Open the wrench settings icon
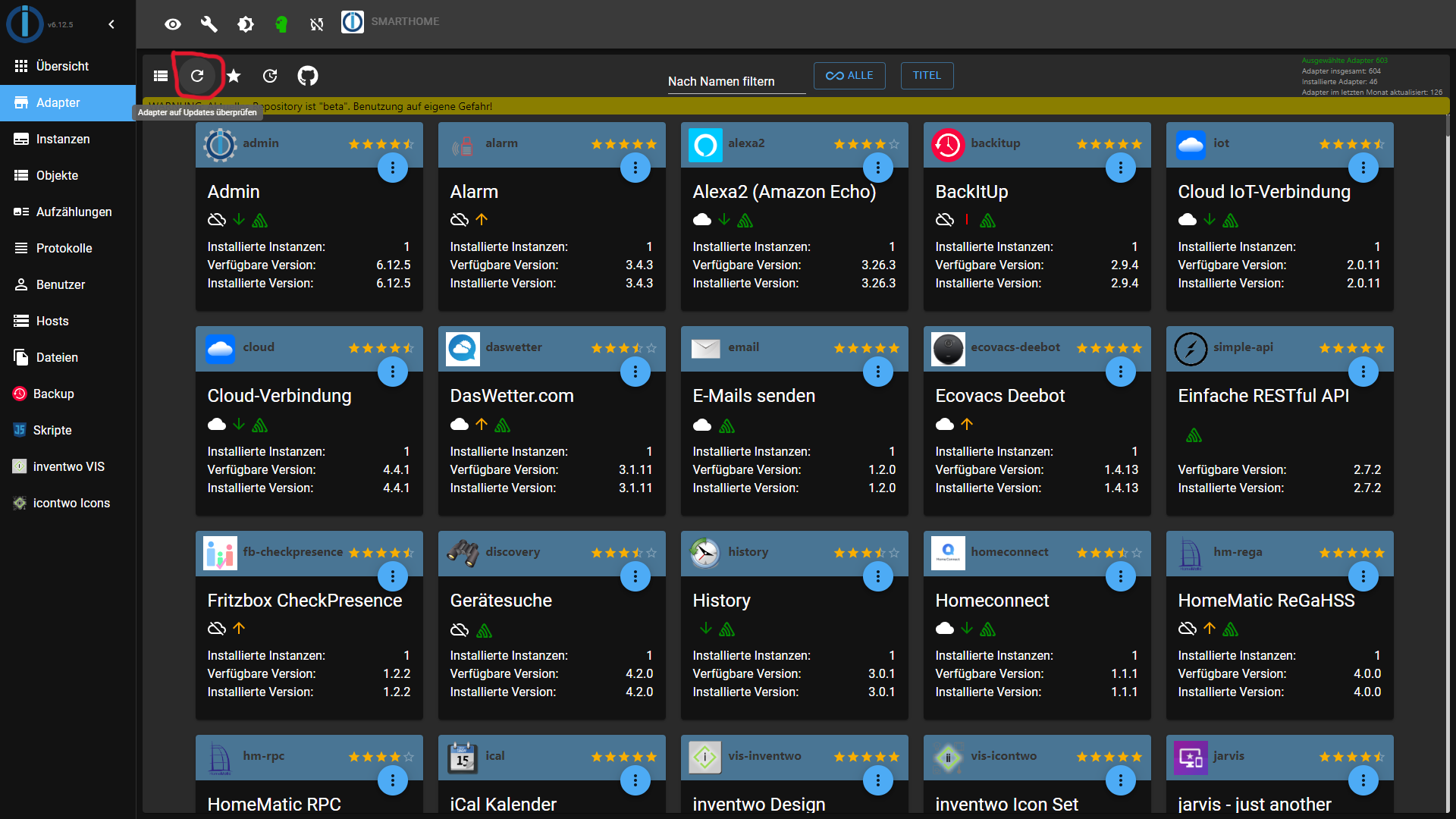The width and height of the screenshot is (1456, 819). coord(209,24)
